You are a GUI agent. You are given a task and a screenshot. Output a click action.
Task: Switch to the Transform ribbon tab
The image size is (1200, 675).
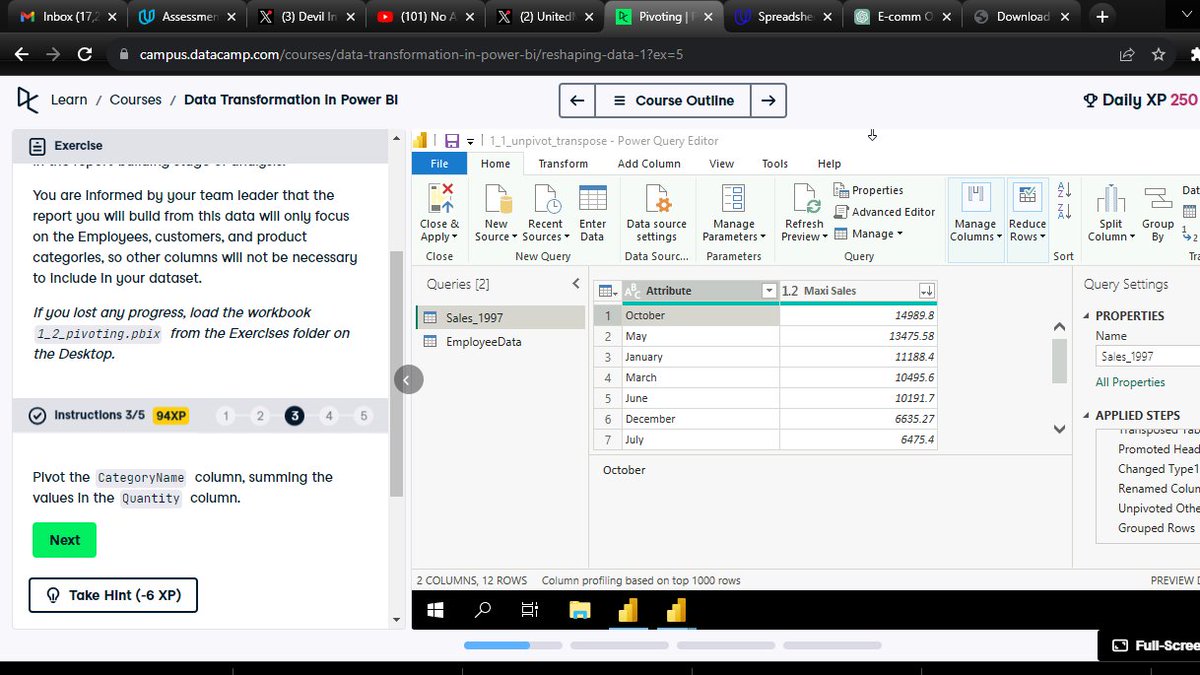pos(563,164)
